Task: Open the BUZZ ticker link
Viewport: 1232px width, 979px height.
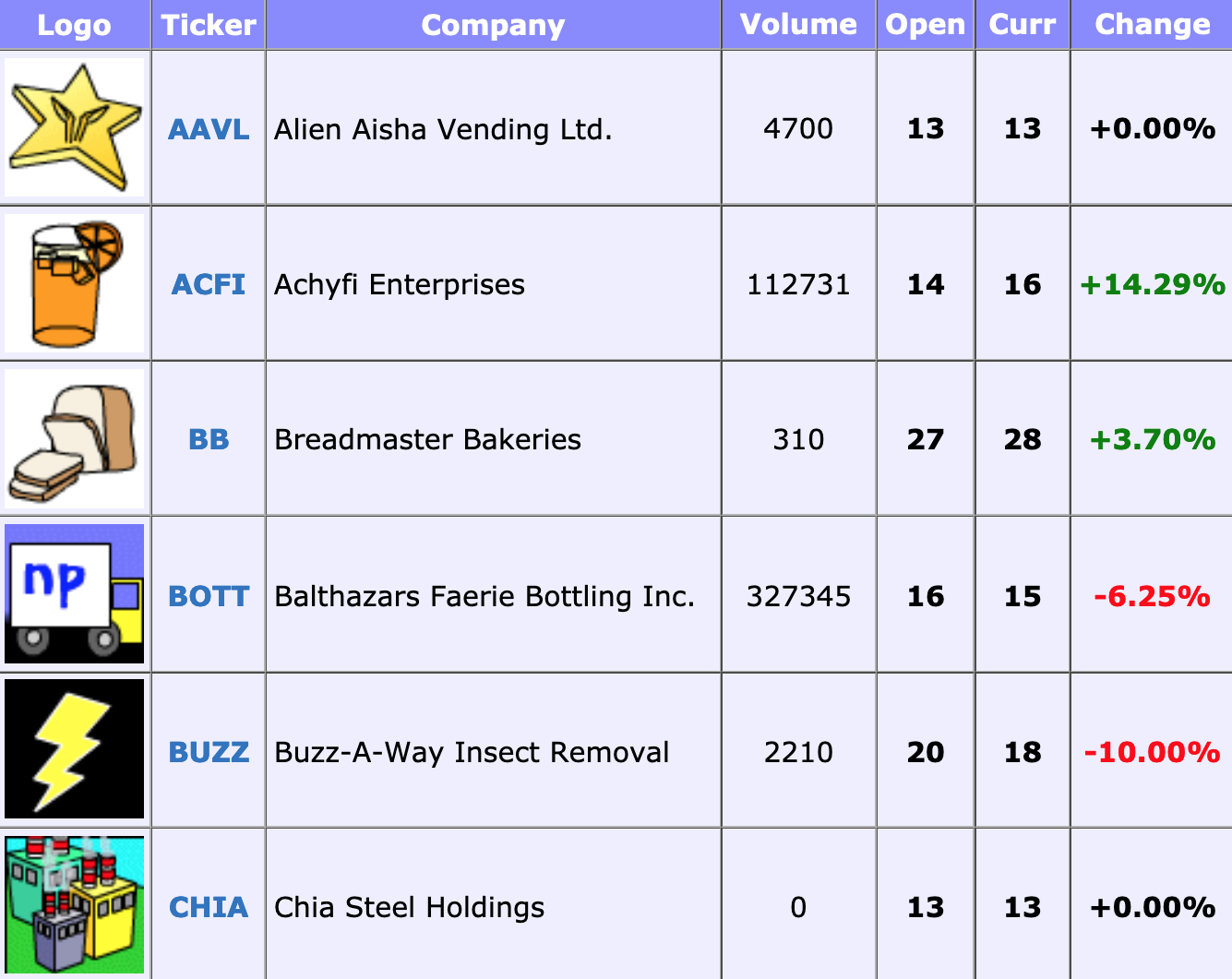Action: 209,752
